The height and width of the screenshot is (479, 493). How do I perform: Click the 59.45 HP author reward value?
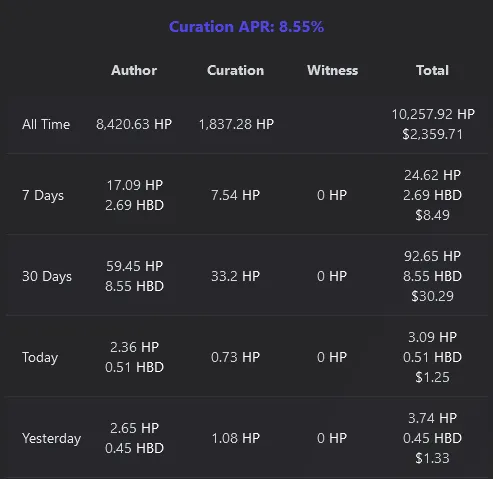coord(134,266)
